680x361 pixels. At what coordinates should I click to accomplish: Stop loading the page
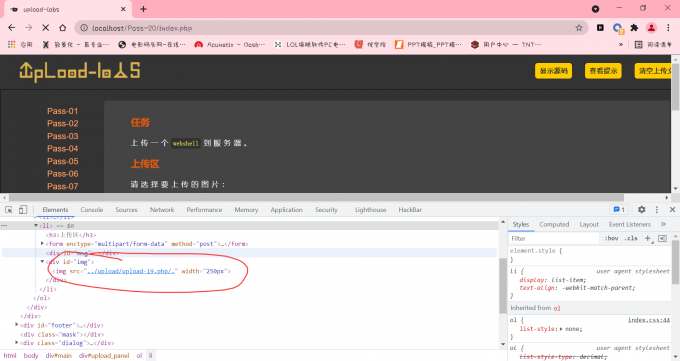pos(45,28)
